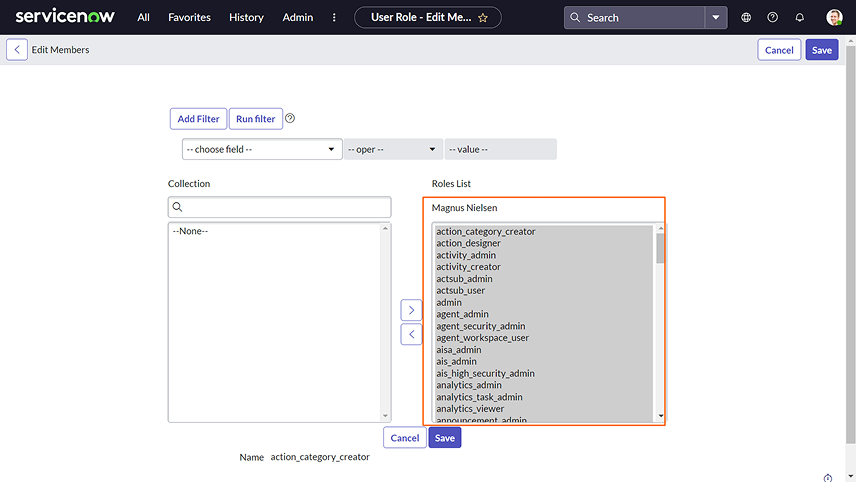Open the choose field dropdown
This screenshot has height=482, width=856.
pos(262,149)
